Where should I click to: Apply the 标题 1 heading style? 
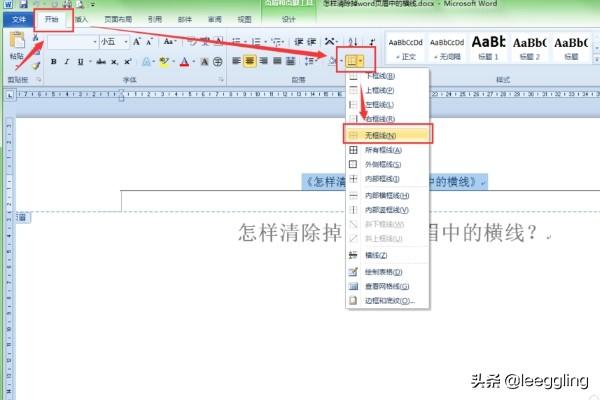pos(488,49)
